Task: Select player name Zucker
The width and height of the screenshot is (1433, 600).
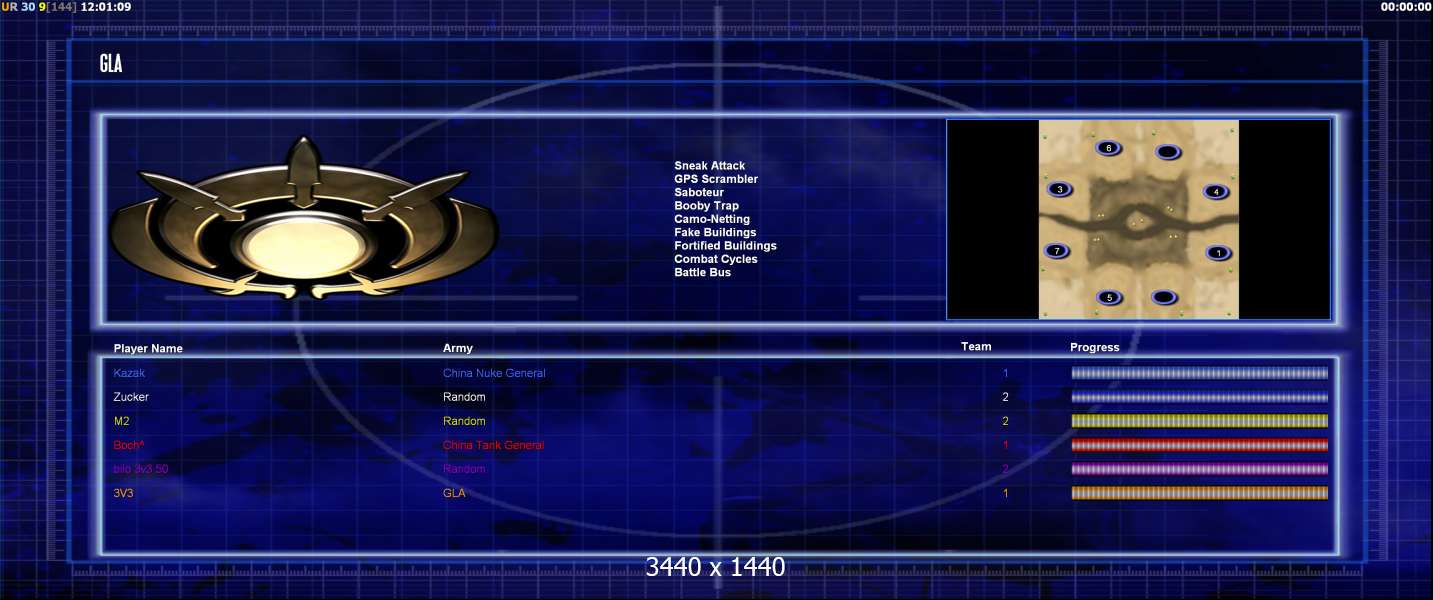Action: (131, 397)
